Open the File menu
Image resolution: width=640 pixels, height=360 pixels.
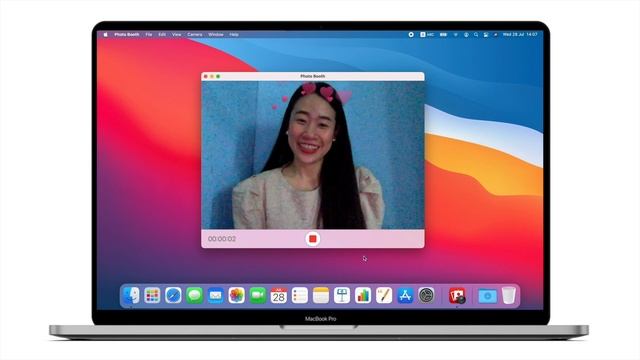149,35
